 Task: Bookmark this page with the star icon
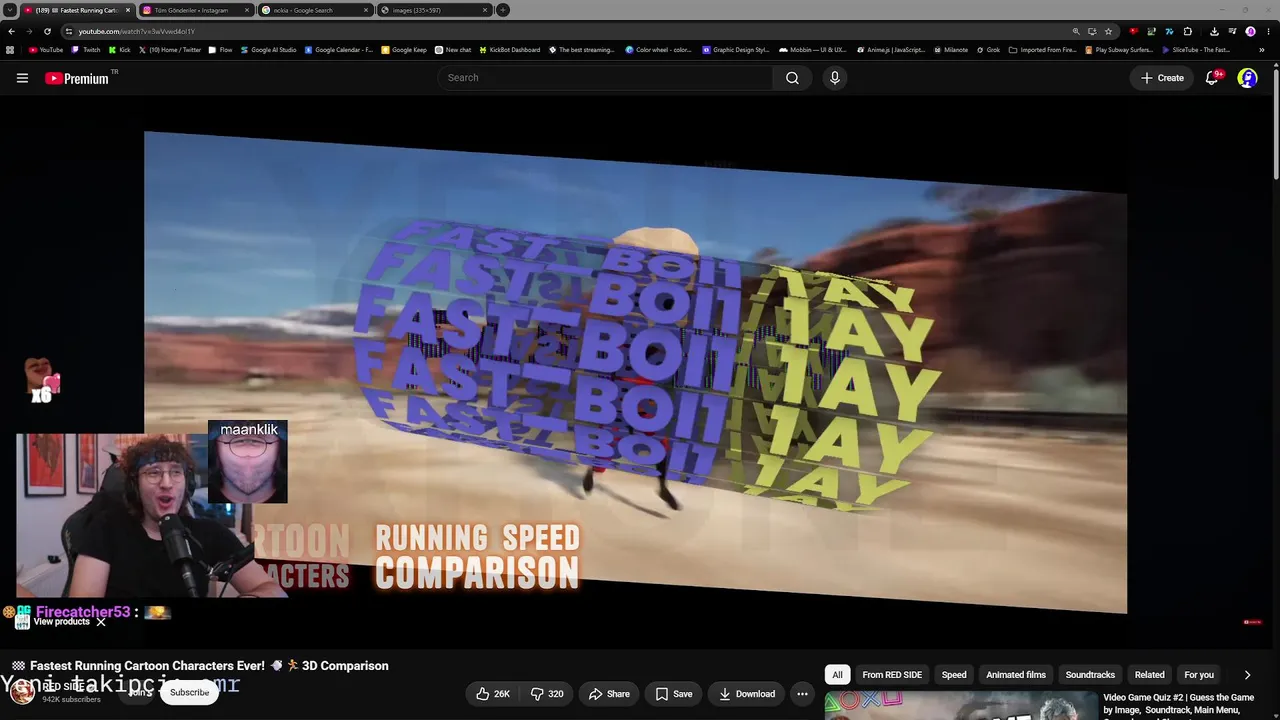coord(1108,31)
